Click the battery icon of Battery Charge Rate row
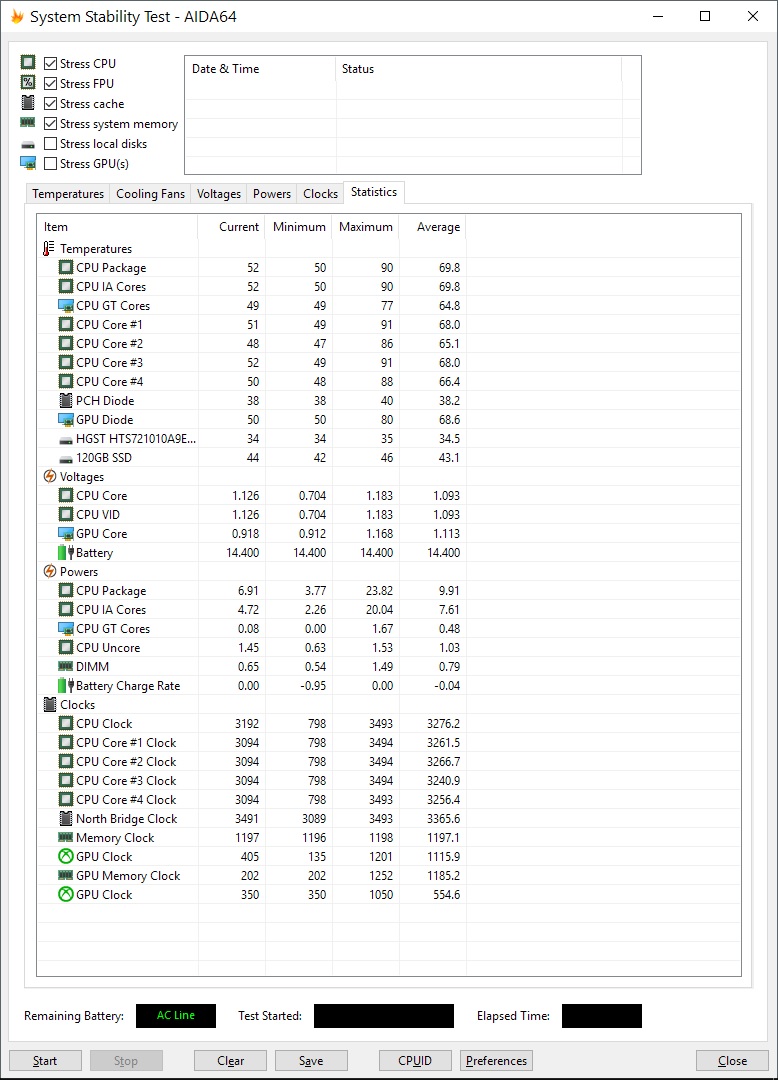The image size is (778, 1080). [65, 685]
